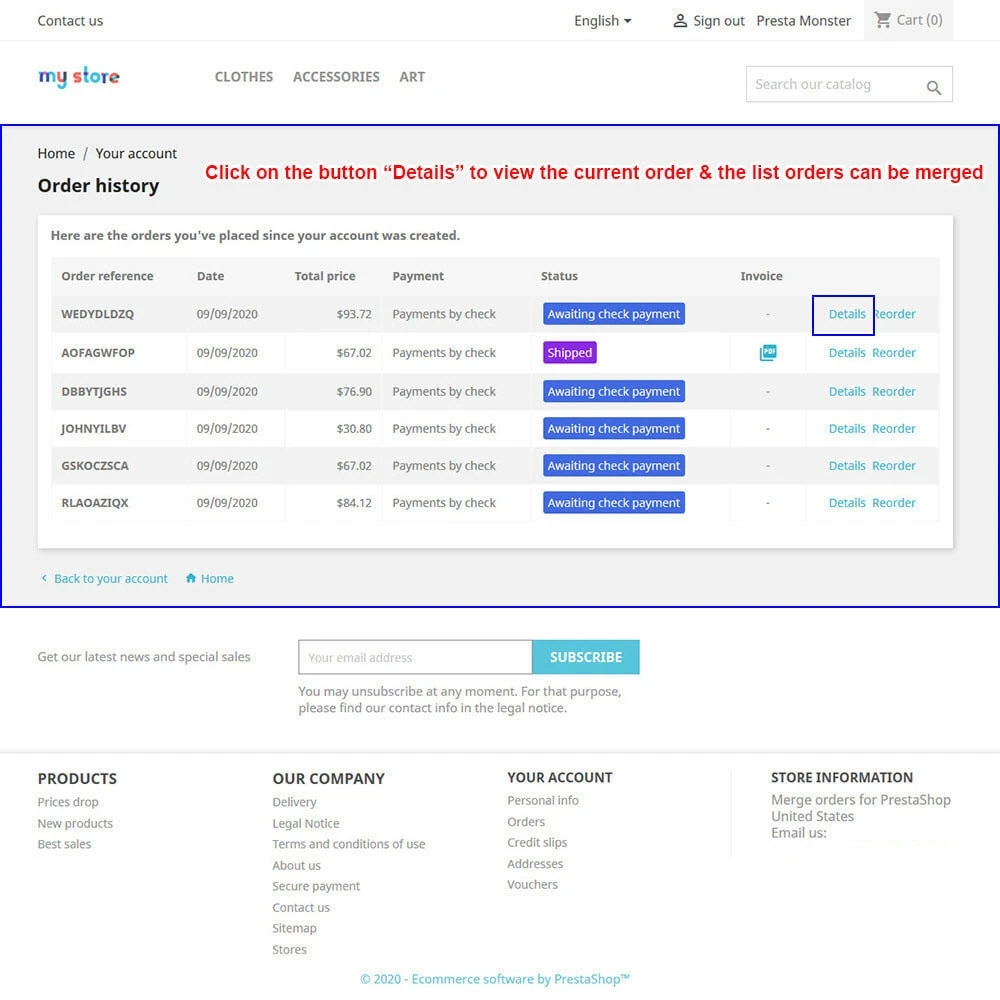Image resolution: width=1000 pixels, height=1000 pixels.
Task: View Details of order GSKOCZSCA
Action: (847, 466)
